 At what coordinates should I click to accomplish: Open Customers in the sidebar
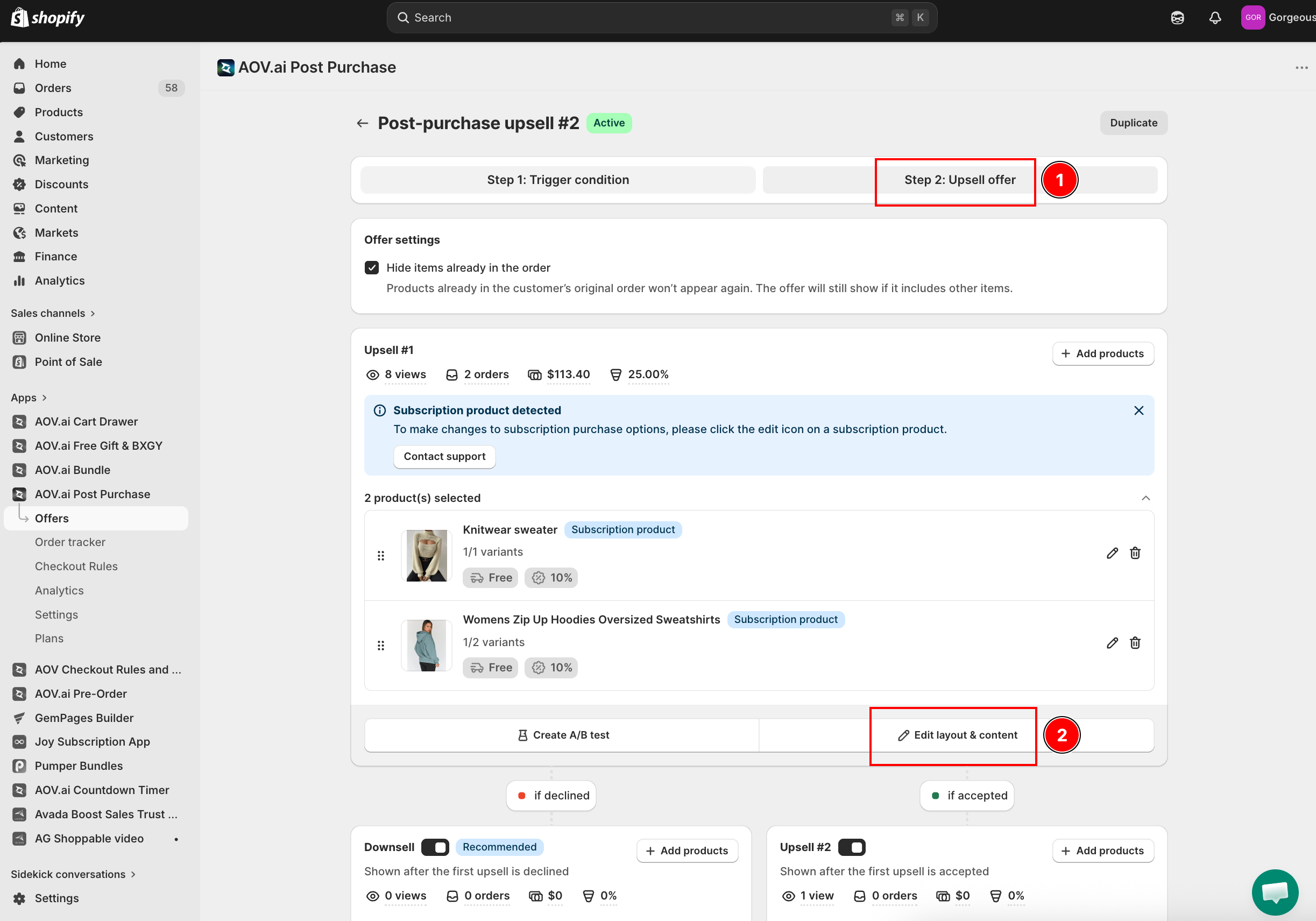point(95,137)
